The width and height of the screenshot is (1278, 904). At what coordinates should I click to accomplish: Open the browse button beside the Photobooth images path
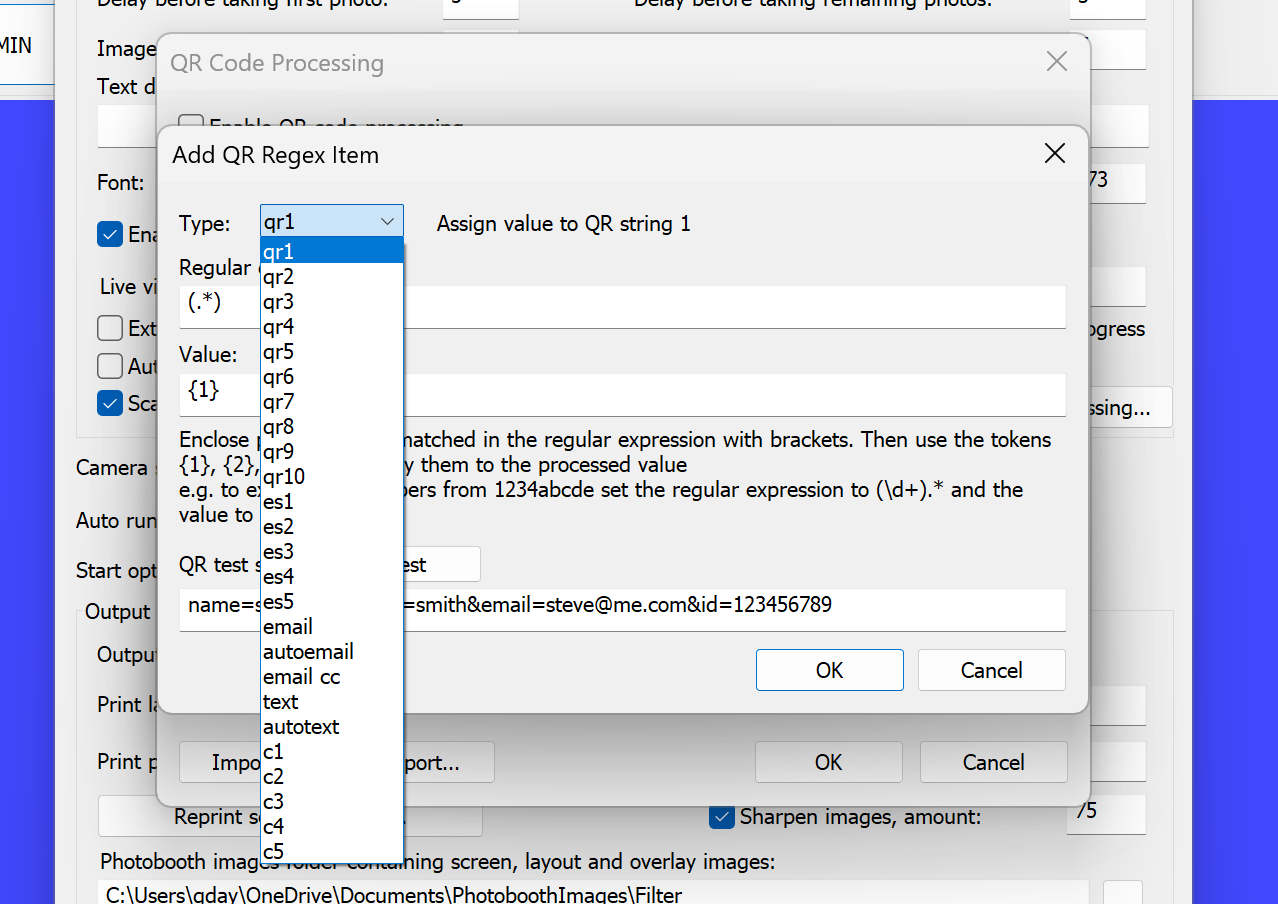click(x=1122, y=891)
